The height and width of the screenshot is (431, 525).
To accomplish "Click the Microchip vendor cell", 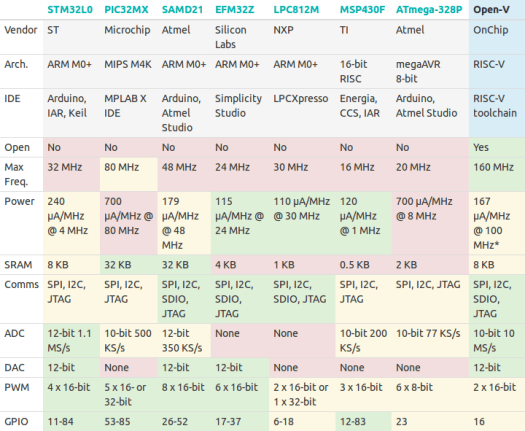I will [x=129, y=37].
